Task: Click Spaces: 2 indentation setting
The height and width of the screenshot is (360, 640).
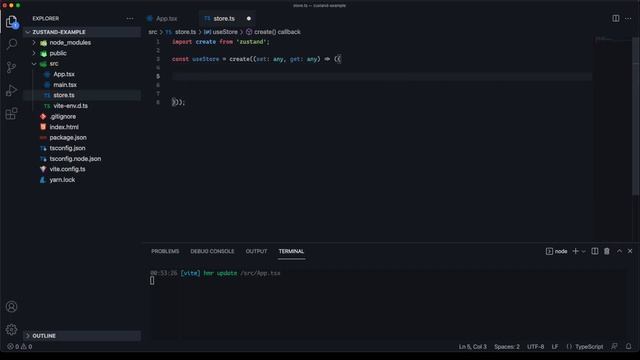Action: 507,347
